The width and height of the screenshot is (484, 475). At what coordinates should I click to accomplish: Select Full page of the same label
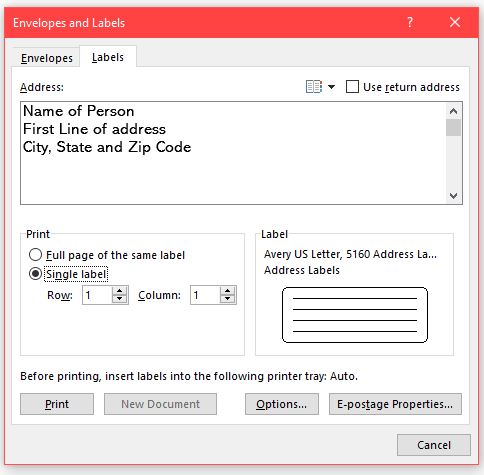35,255
